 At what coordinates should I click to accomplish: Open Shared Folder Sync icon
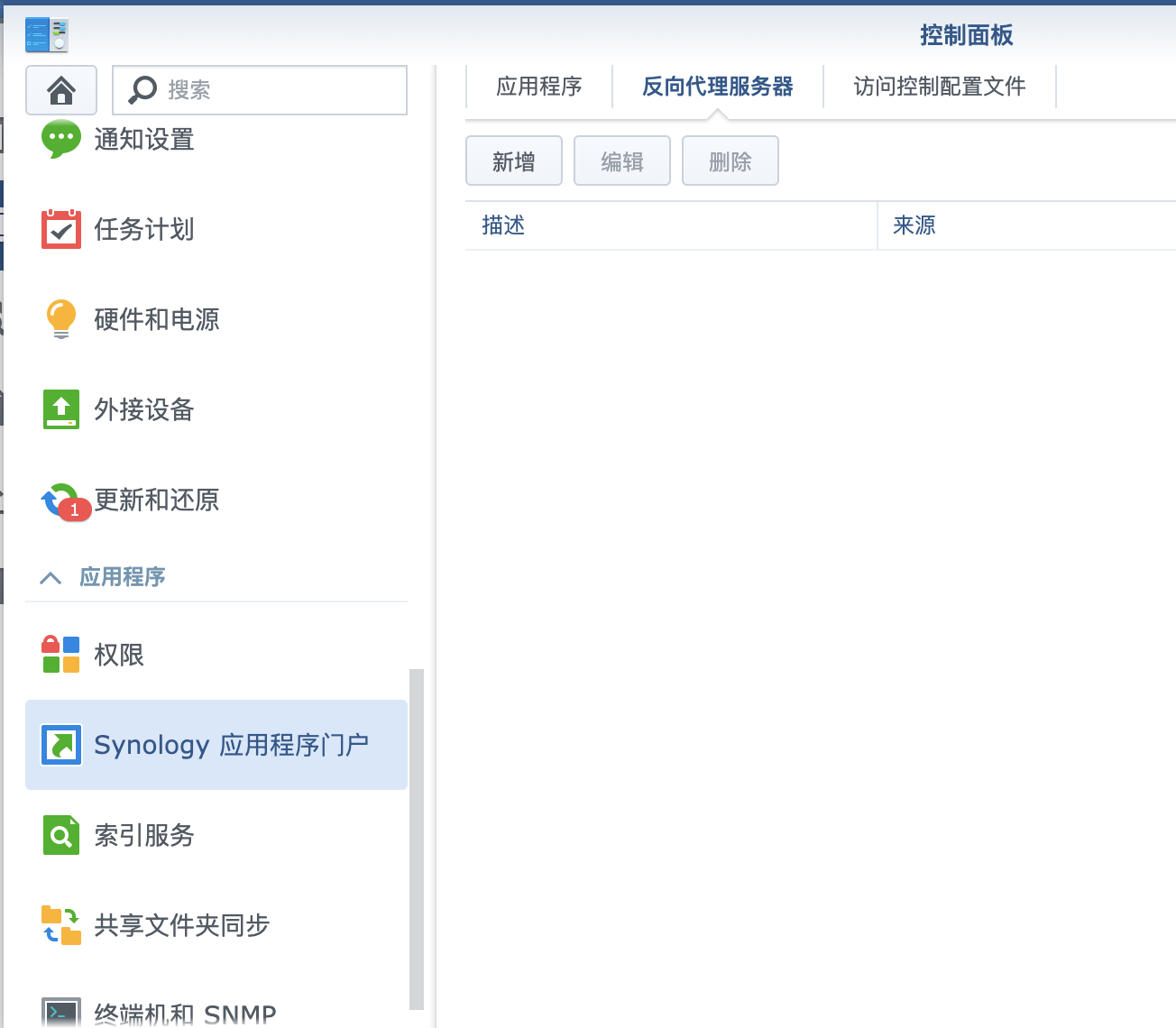[x=61, y=925]
